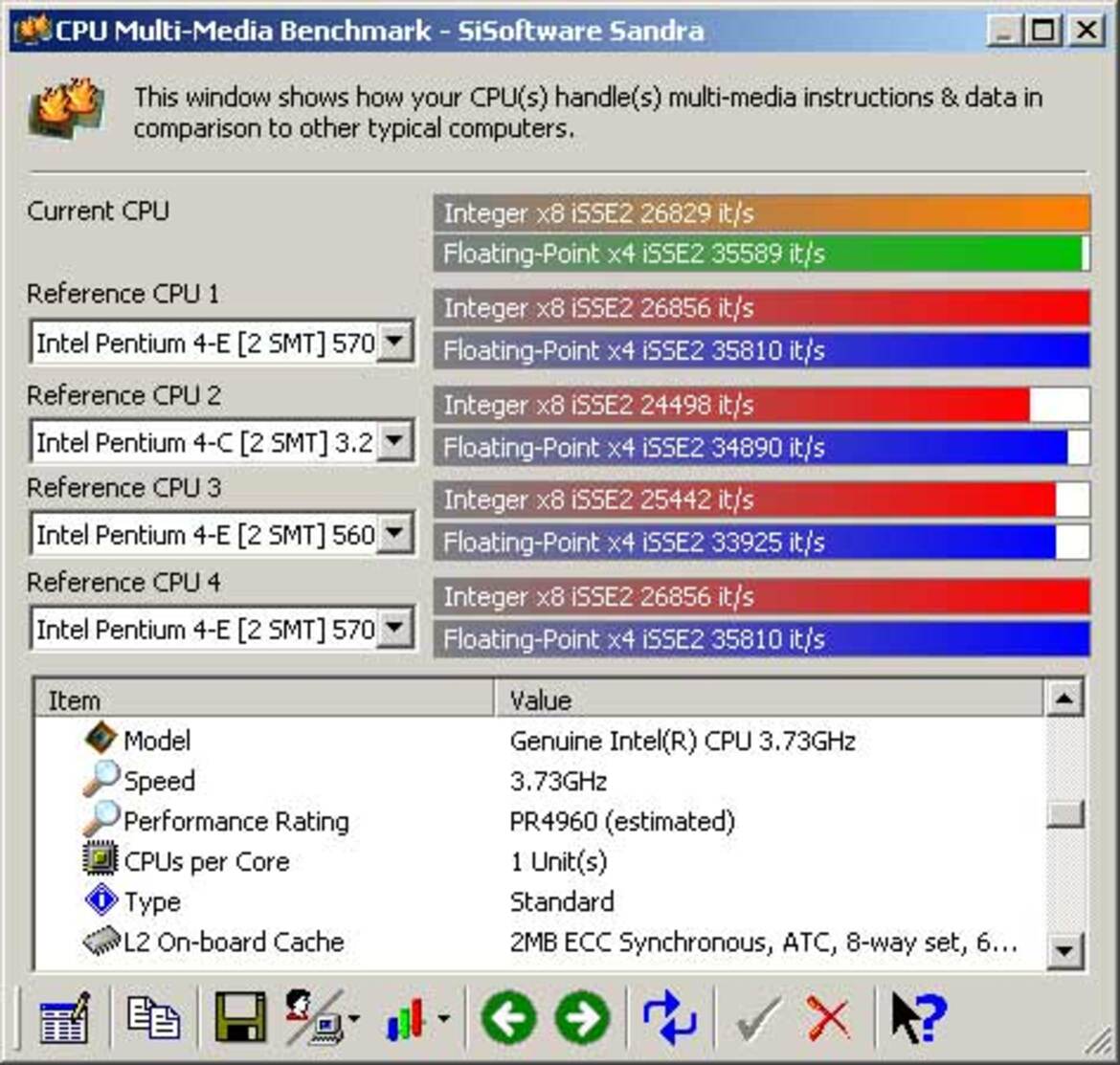Click the 'Performance Rating' row label

coord(236,822)
